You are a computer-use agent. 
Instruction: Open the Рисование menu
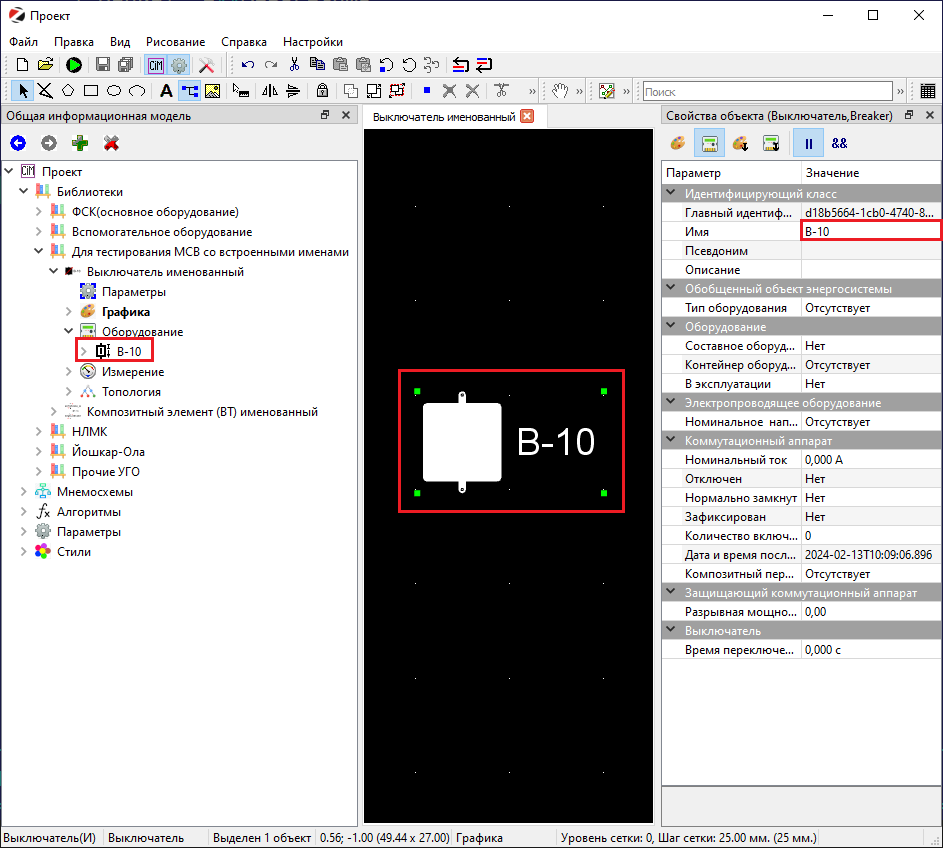click(x=175, y=42)
